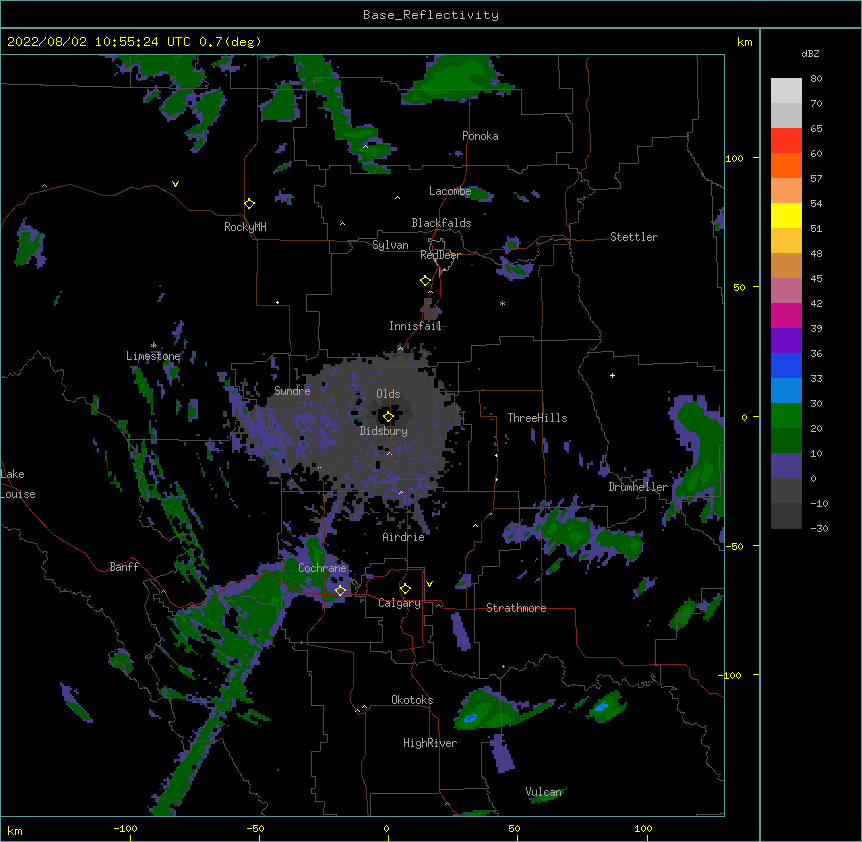Click the Cochrane label
The height and width of the screenshot is (842, 862).
(322, 568)
